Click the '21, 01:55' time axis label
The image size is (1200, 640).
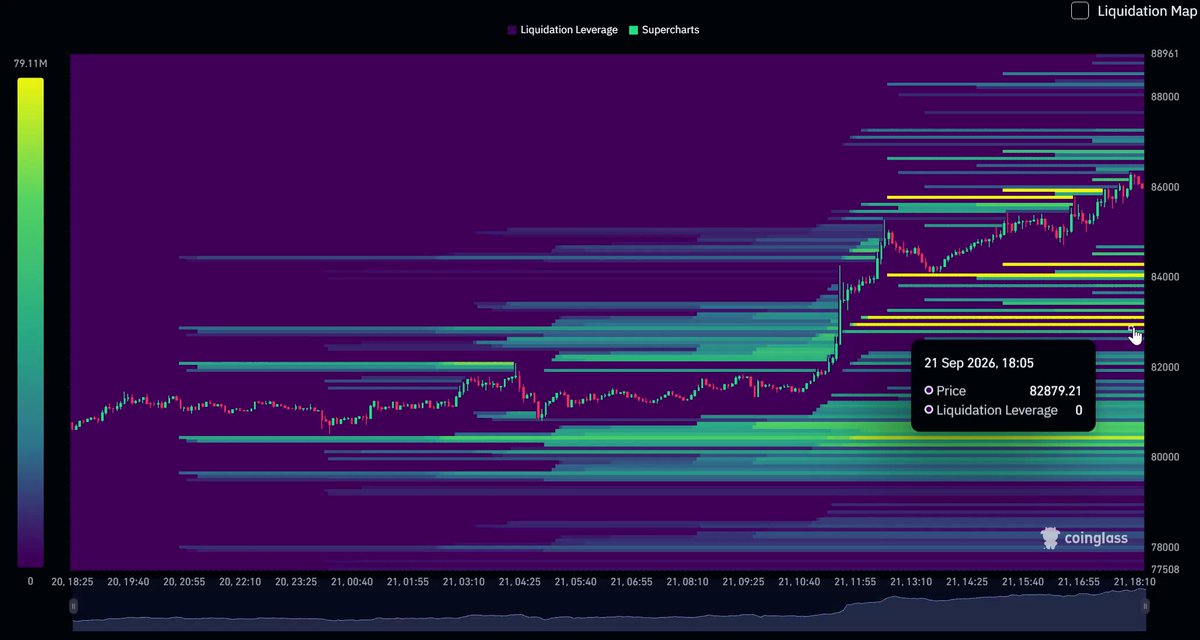pyautogui.click(x=408, y=581)
